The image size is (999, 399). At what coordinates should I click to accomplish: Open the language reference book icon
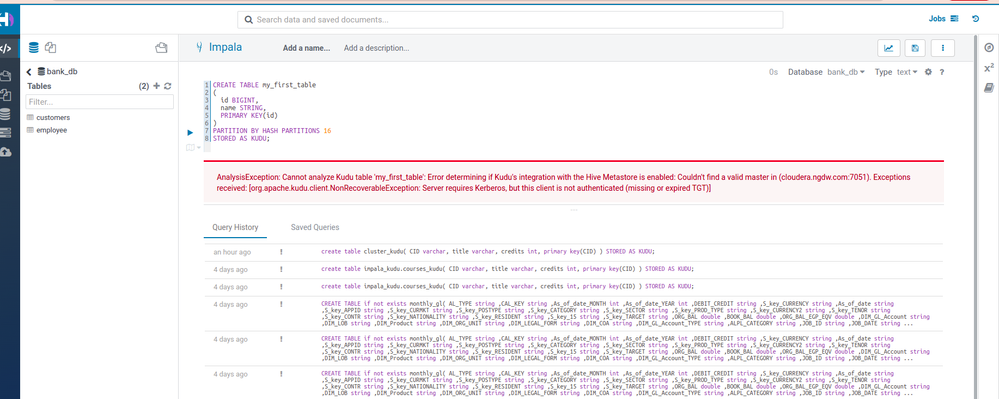click(989, 88)
